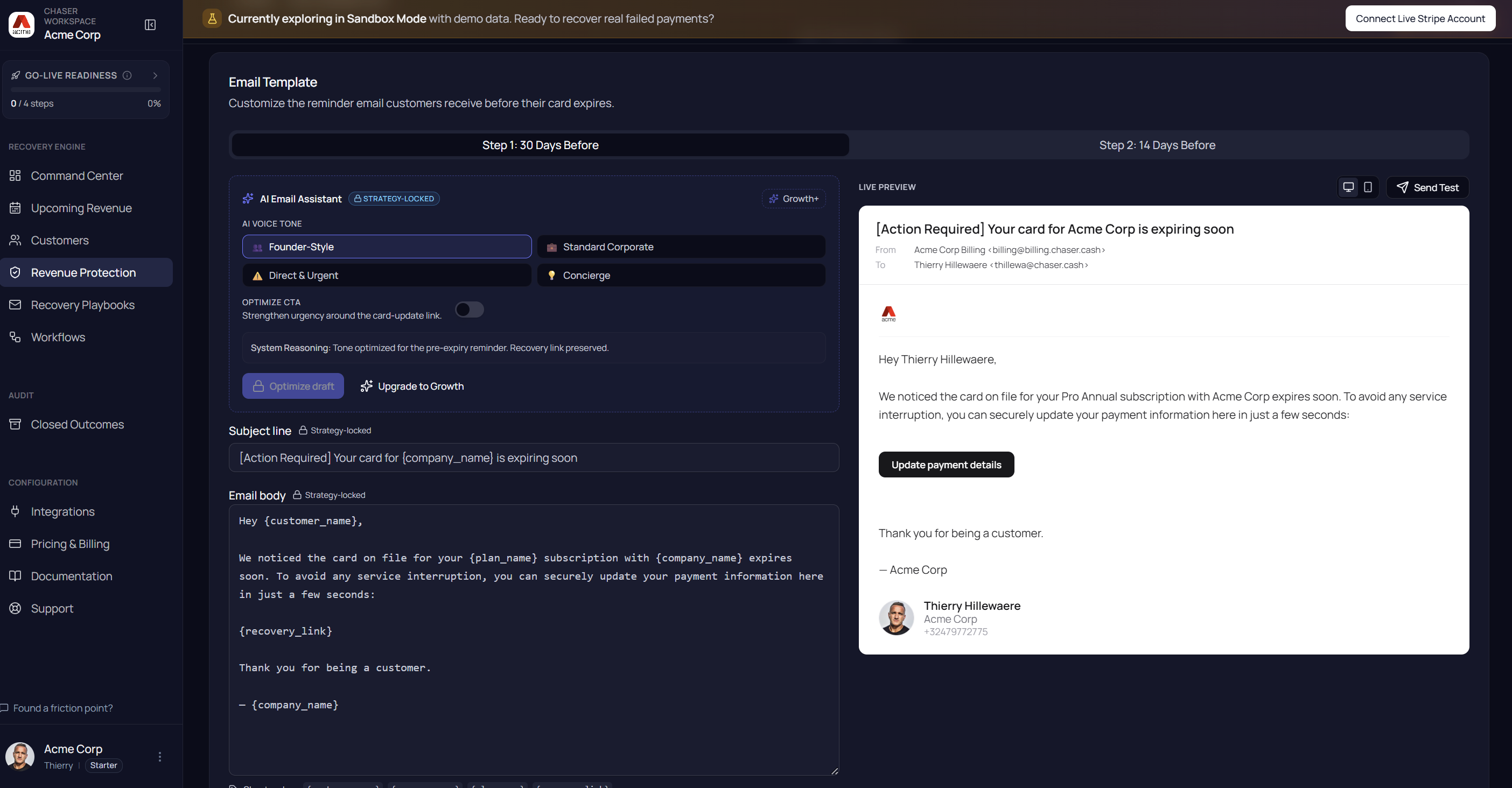Click the Subject line lock icon
The image size is (1512, 788).
[x=303, y=430]
